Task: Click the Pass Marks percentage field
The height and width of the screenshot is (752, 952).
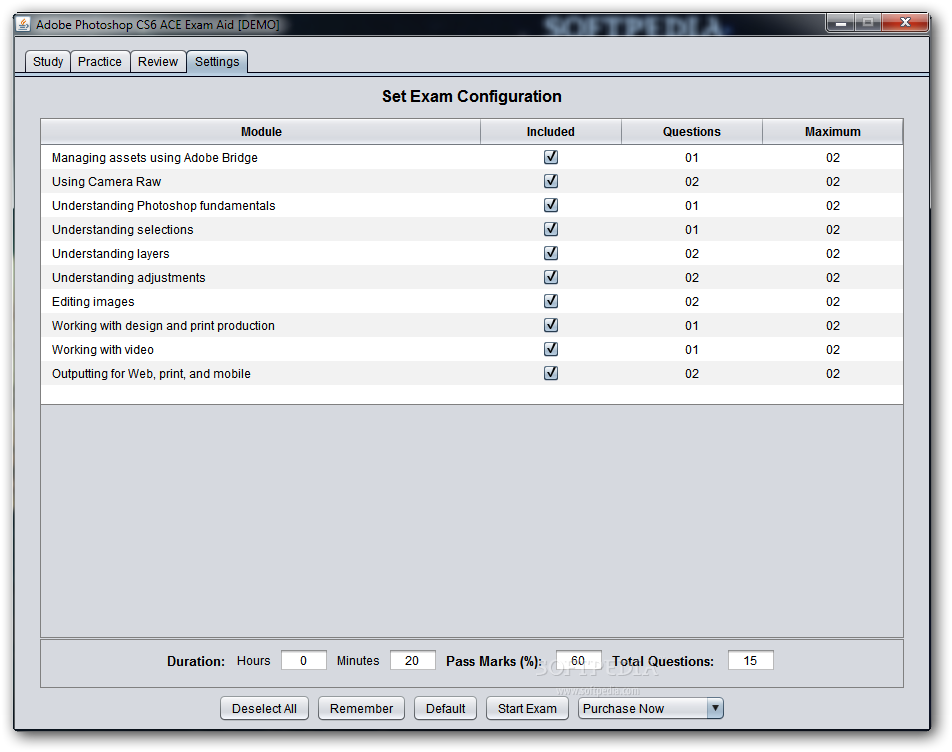Action: pyautogui.click(x=579, y=660)
